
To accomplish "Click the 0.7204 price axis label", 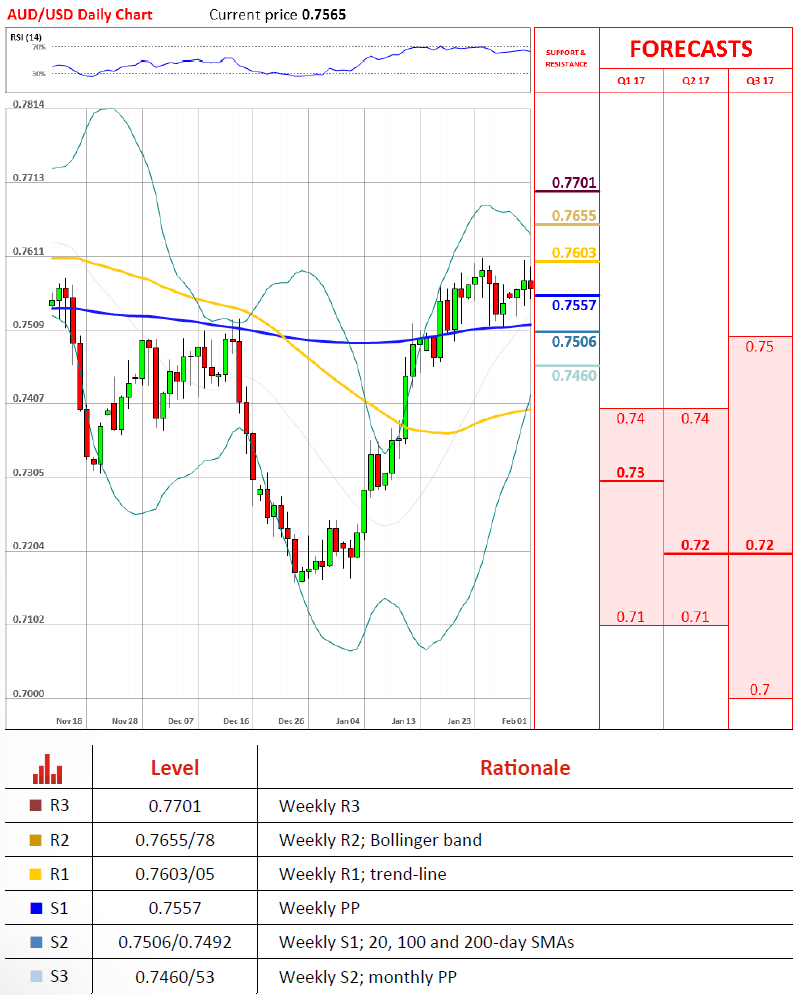I will pyautogui.click(x=29, y=546).
